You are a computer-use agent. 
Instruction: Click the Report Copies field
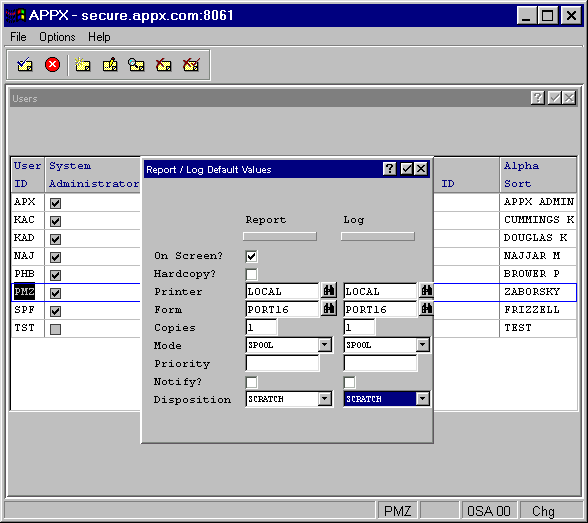coord(261,327)
